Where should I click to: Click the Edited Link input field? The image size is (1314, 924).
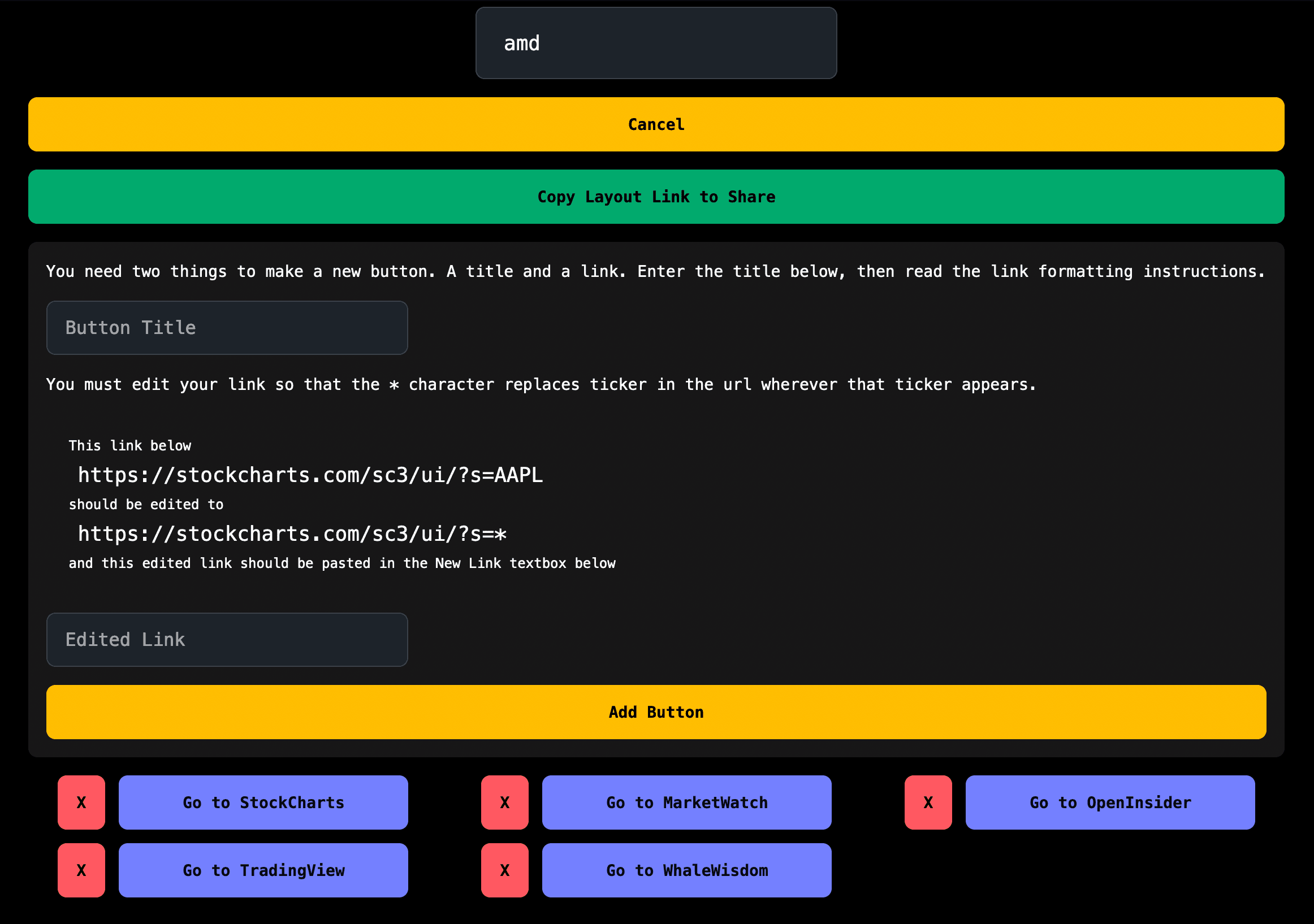click(228, 640)
